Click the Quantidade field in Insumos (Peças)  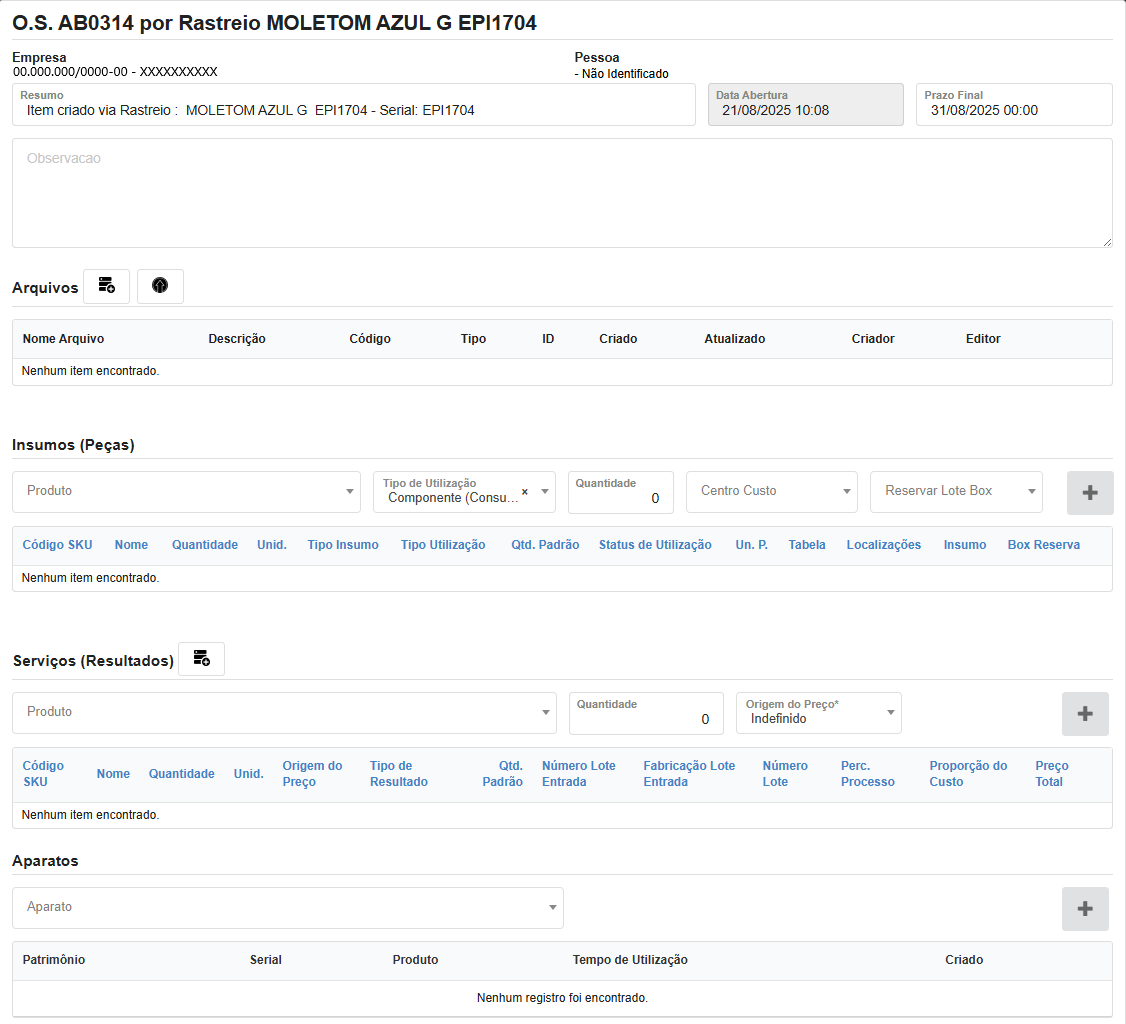[x=620, y=498]
